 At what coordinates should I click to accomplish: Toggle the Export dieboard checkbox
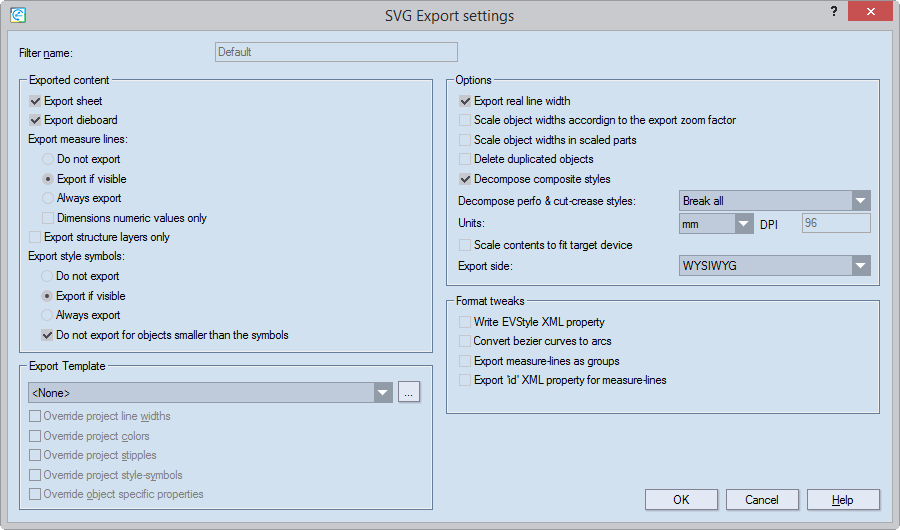tap(36, 120)
